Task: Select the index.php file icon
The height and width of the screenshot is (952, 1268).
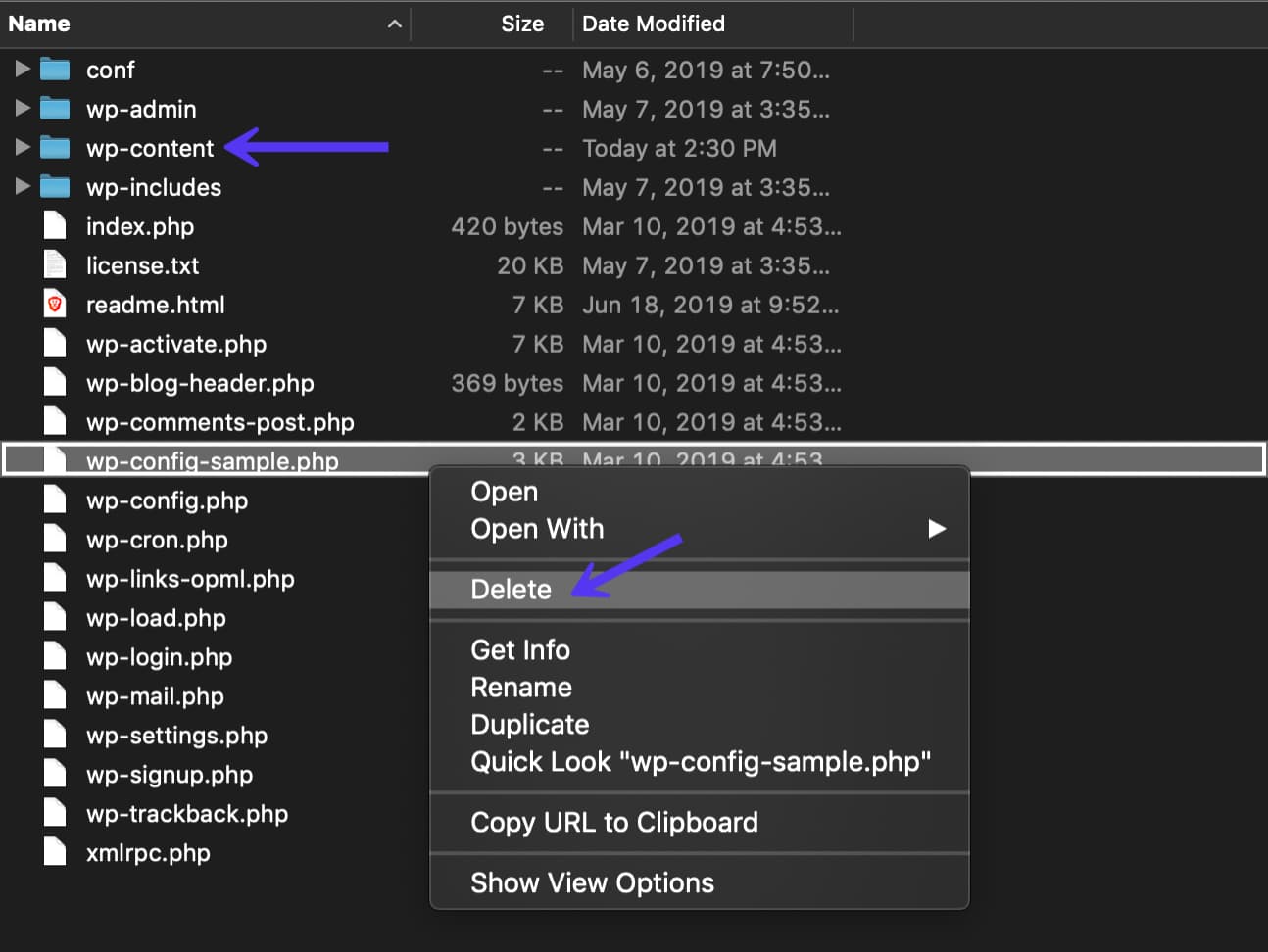Action: click(x=55, y=226)
